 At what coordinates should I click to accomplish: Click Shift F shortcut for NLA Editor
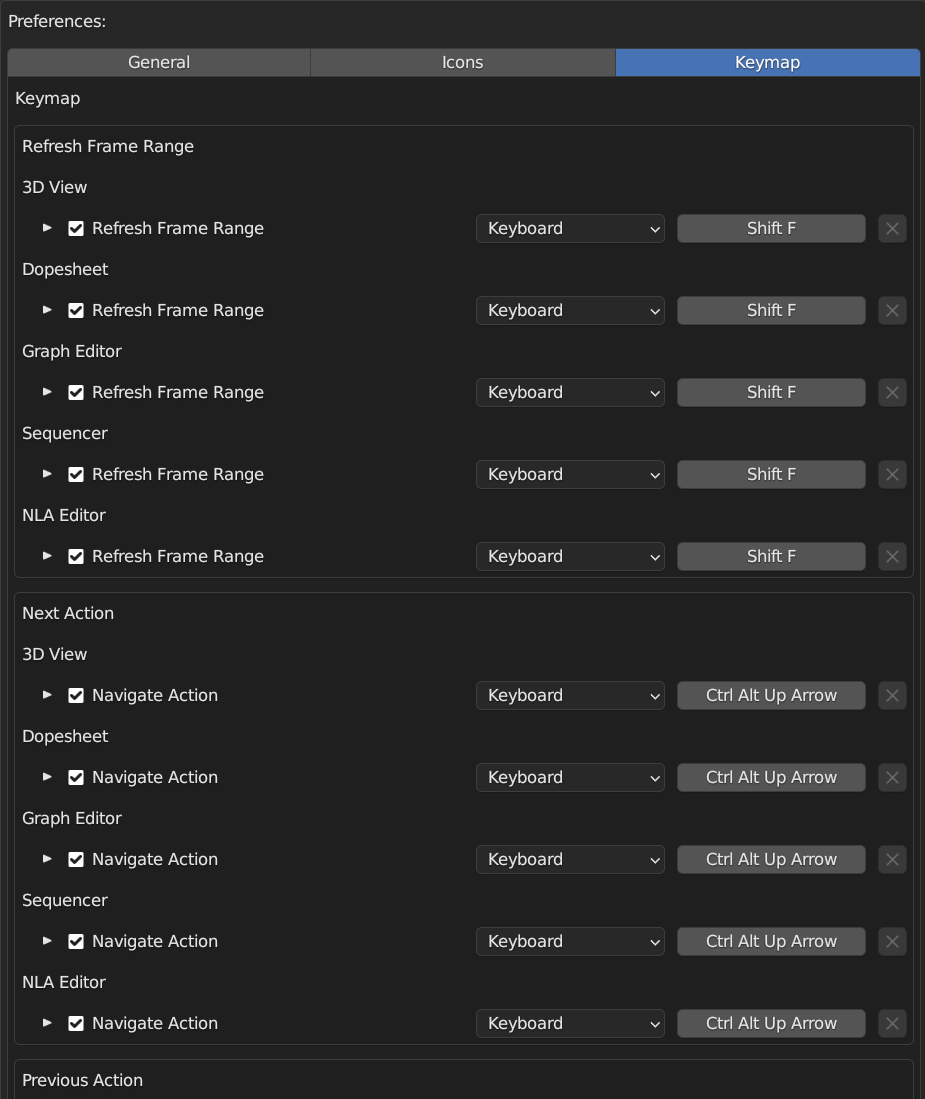point(771,557)
